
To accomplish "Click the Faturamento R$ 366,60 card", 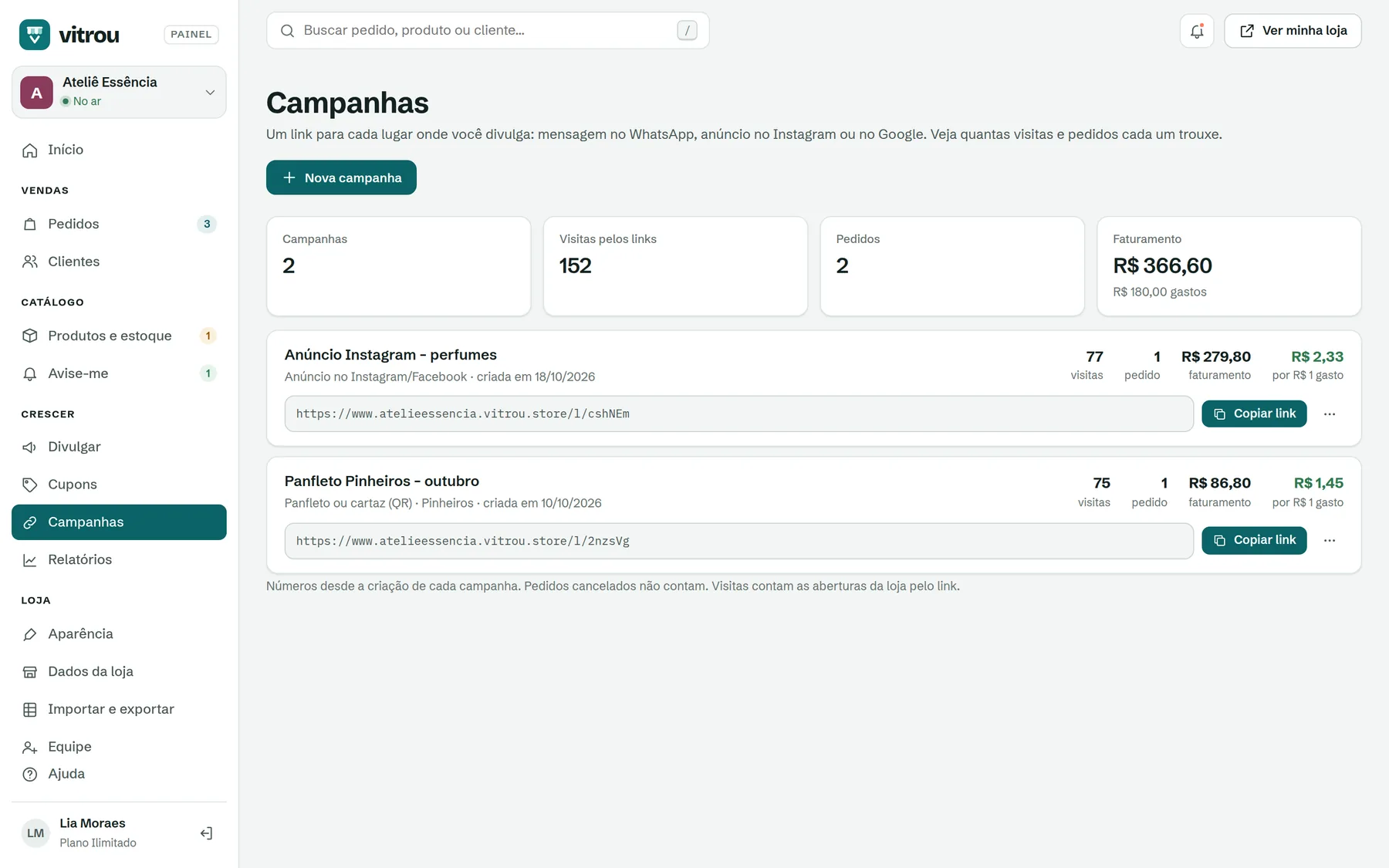I will 1228,266.
